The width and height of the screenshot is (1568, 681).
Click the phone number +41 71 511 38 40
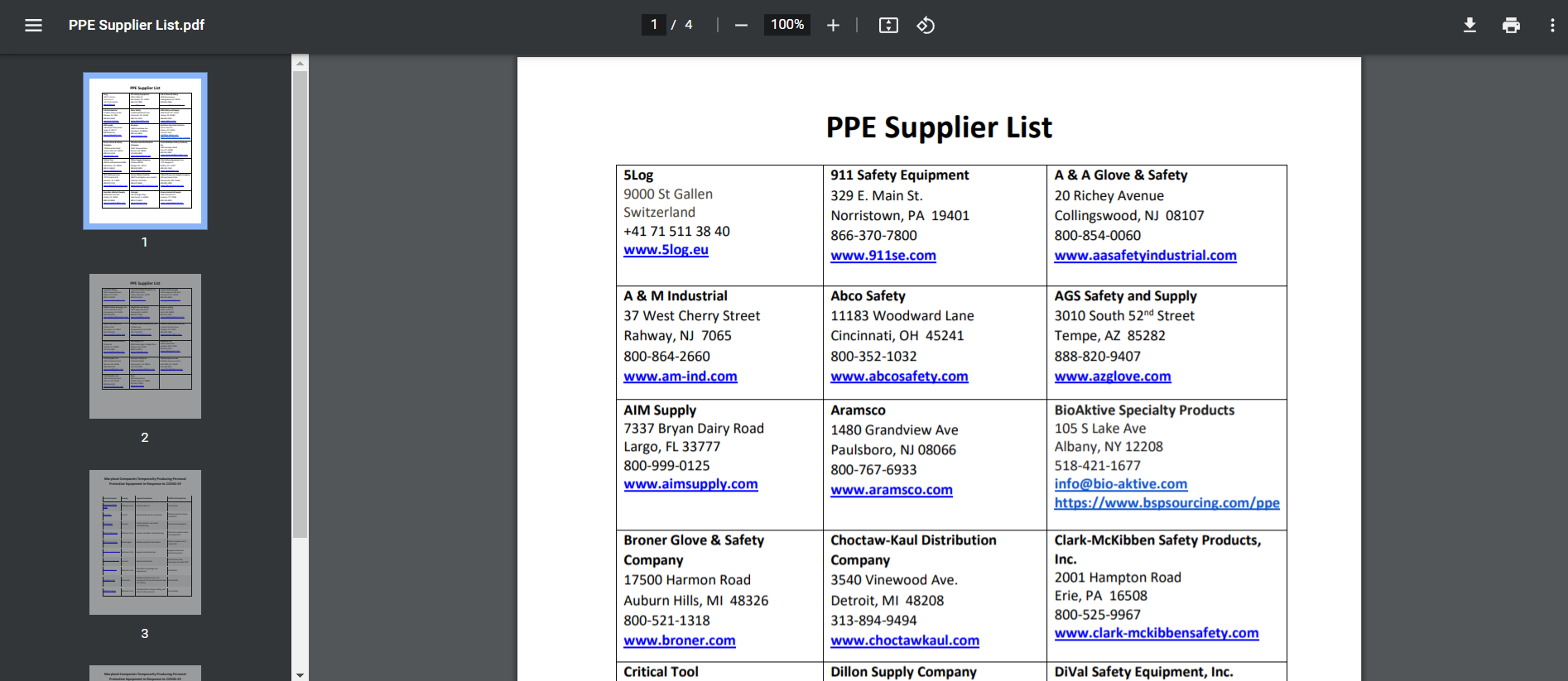676,232
